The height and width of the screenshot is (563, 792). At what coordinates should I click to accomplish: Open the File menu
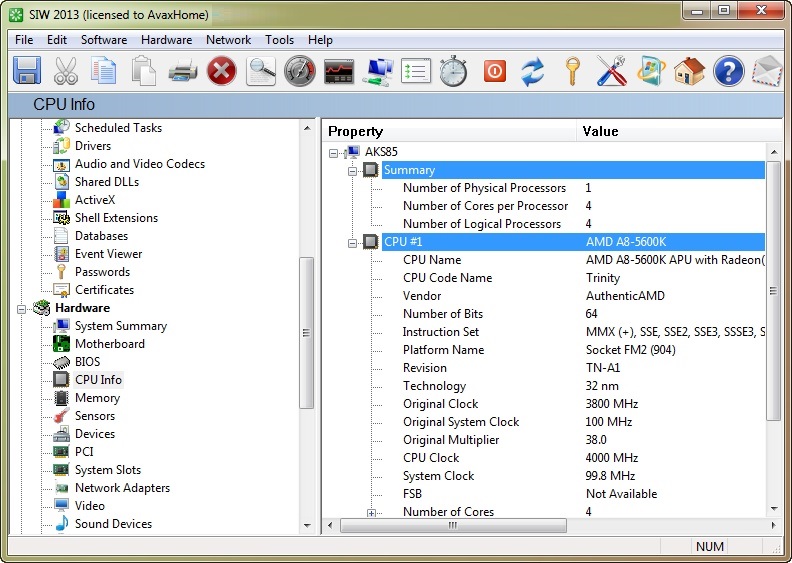pos(24,40)
